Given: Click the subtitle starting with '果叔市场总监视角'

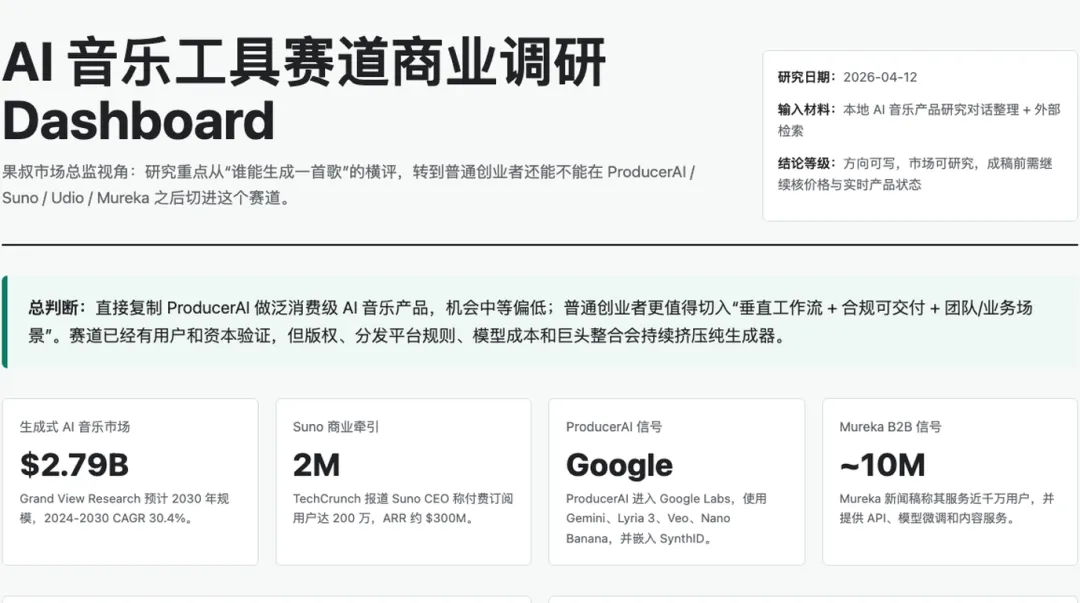Looking at the screenshot, I should pos(349,185).
